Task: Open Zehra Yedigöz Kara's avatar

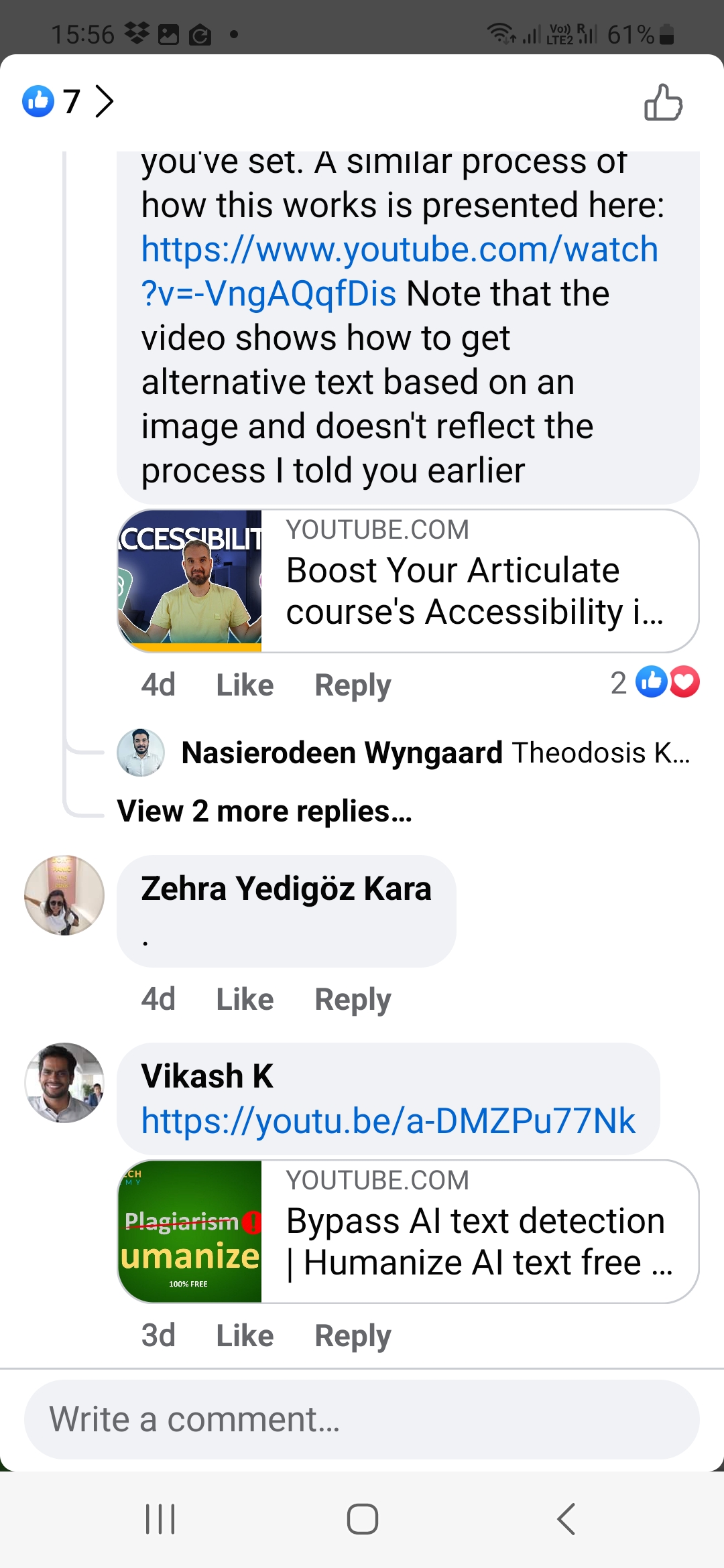Action: pyautogui.click(x=64, y=895)
